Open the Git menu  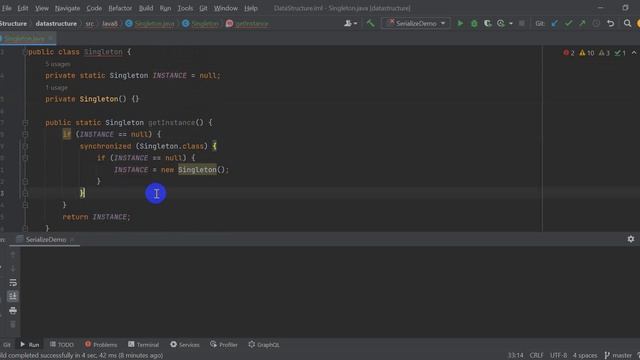pyautogui.click(x=203, y=8)
